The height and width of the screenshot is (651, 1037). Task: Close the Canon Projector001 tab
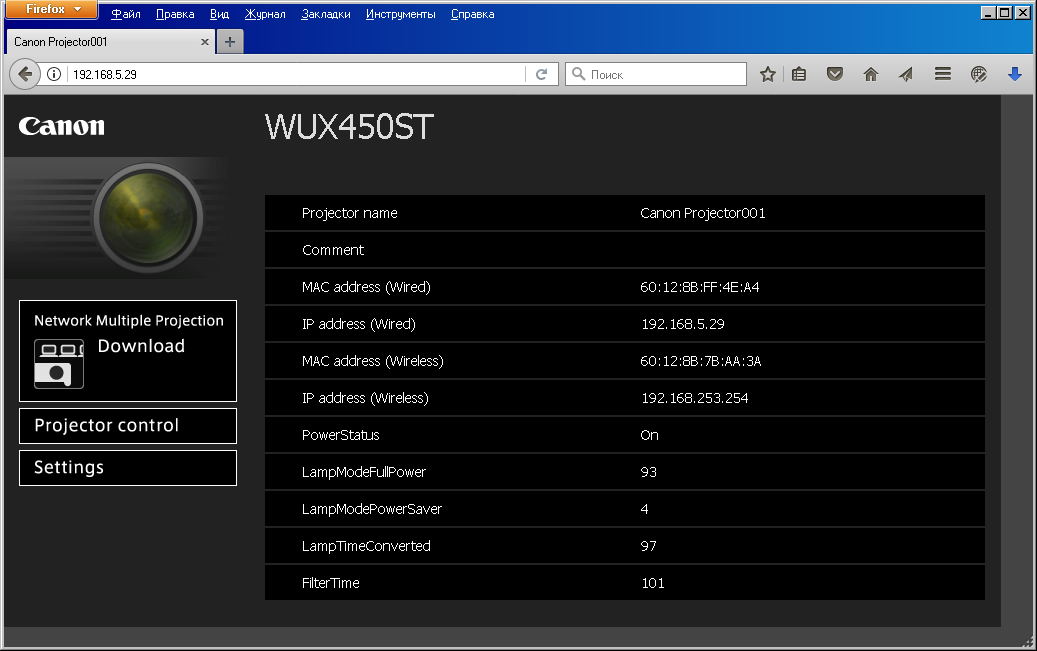coord(205,42)
